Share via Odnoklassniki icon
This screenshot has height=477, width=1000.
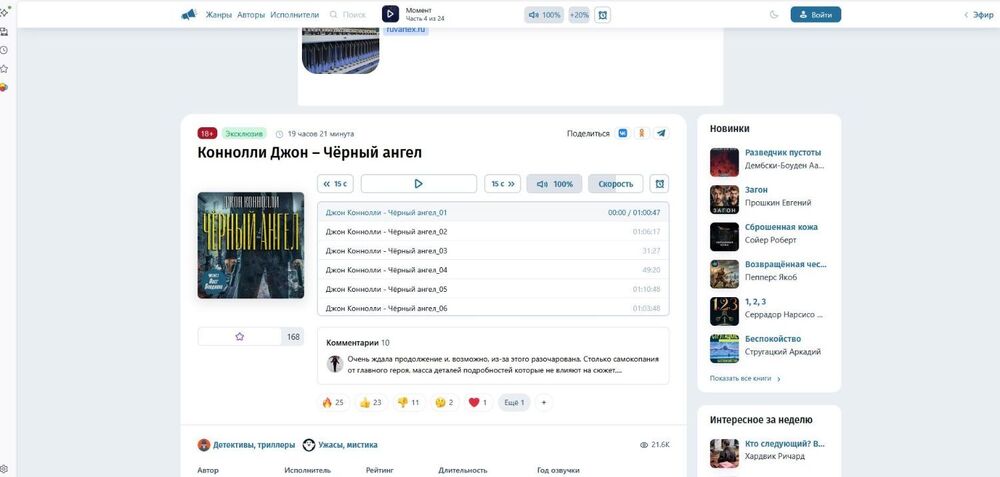[x=642, y=133]
